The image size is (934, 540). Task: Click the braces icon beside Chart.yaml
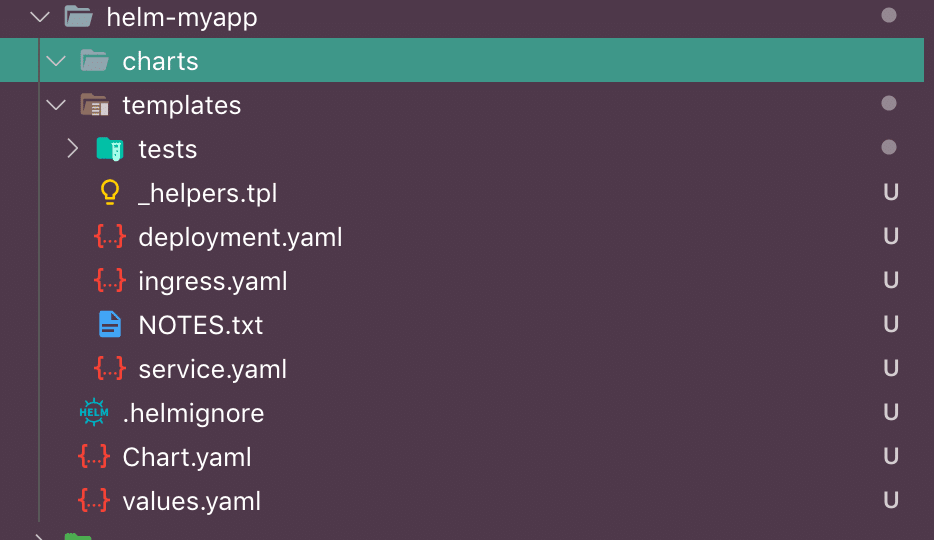point(94,457)
